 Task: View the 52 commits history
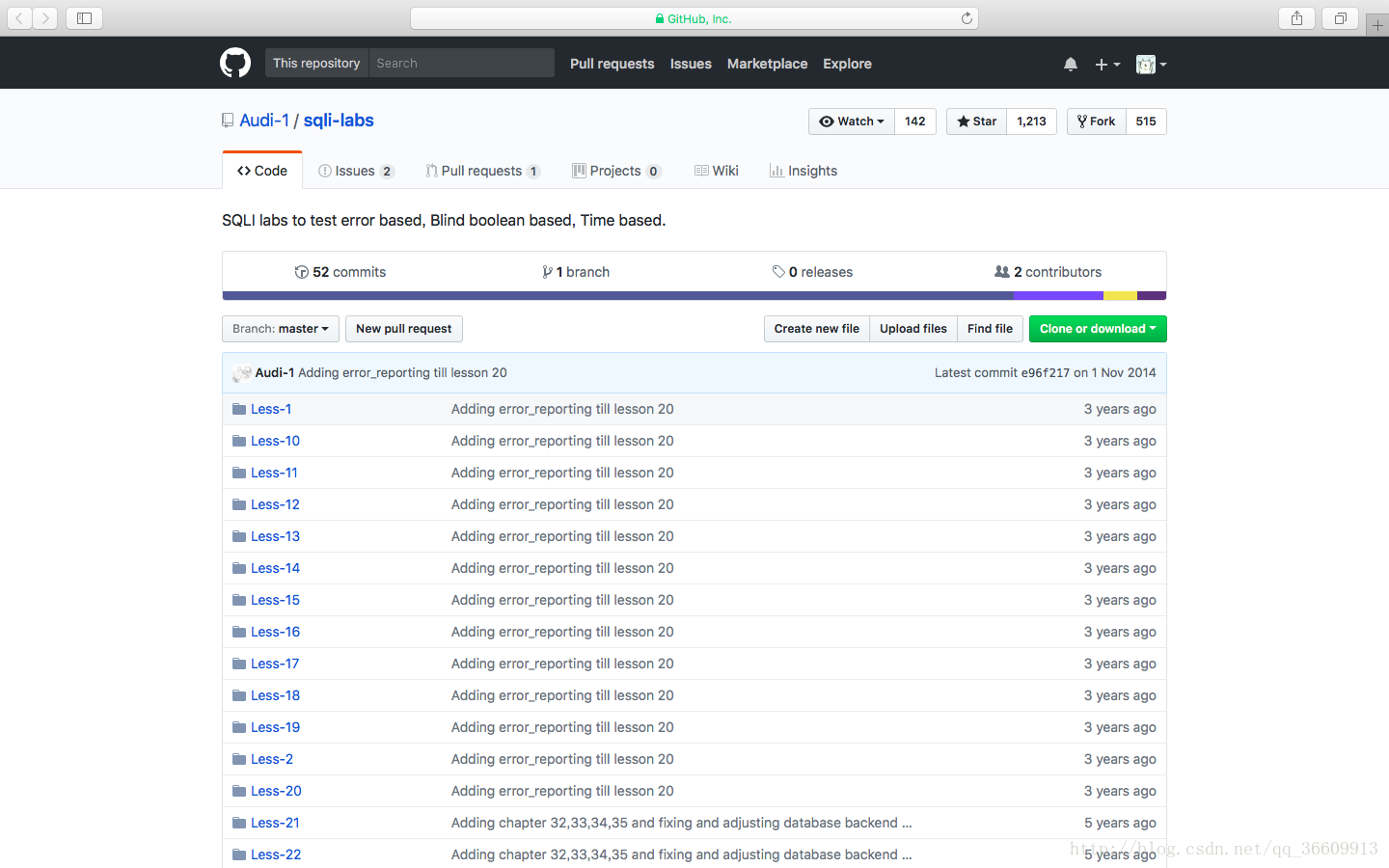coord(340,272)
